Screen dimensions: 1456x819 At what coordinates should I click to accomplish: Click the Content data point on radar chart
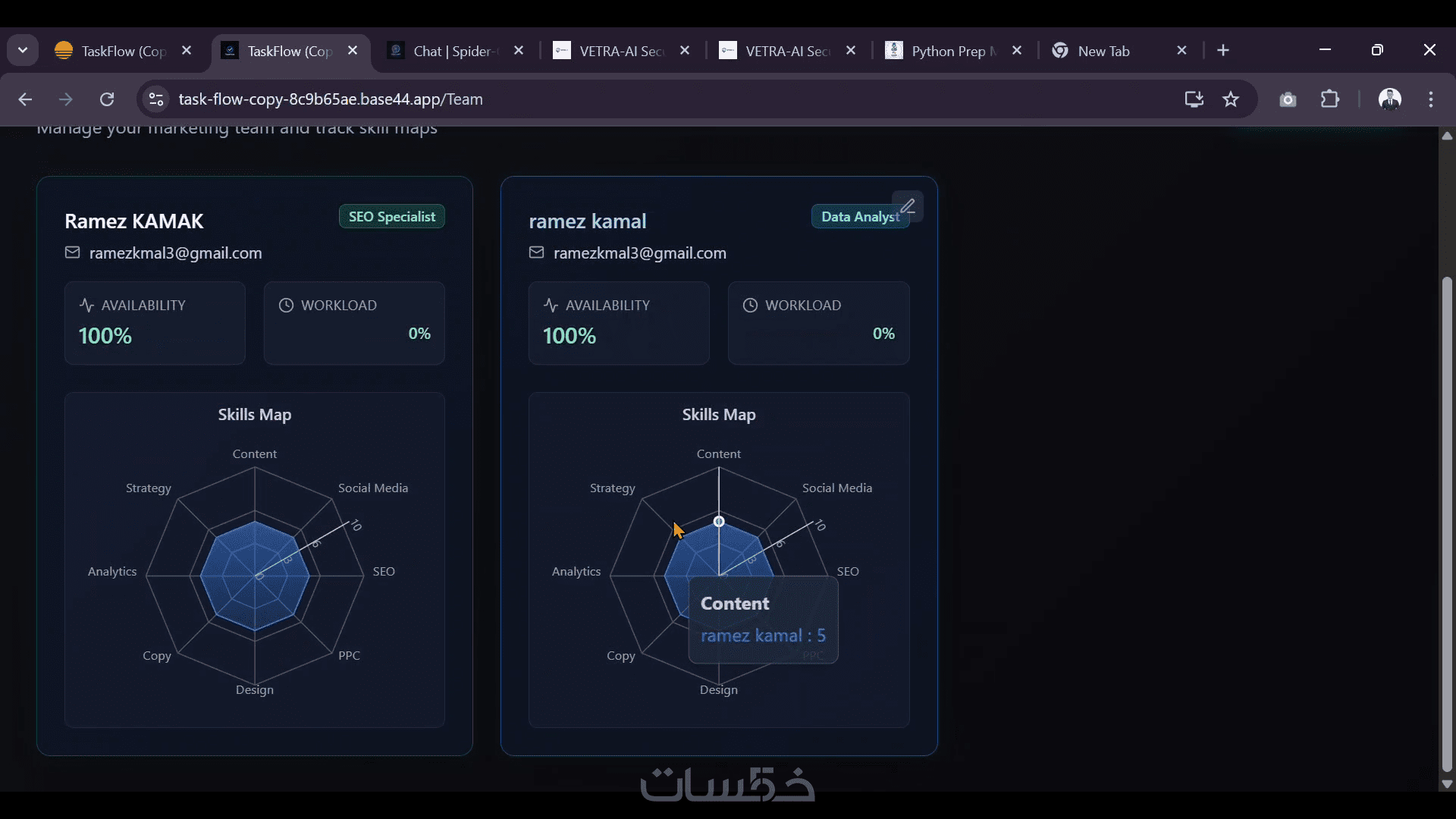click(719, 522)
